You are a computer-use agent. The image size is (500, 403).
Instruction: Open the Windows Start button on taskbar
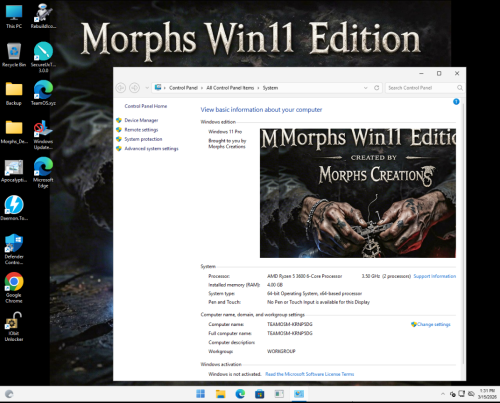pos(200,394)
